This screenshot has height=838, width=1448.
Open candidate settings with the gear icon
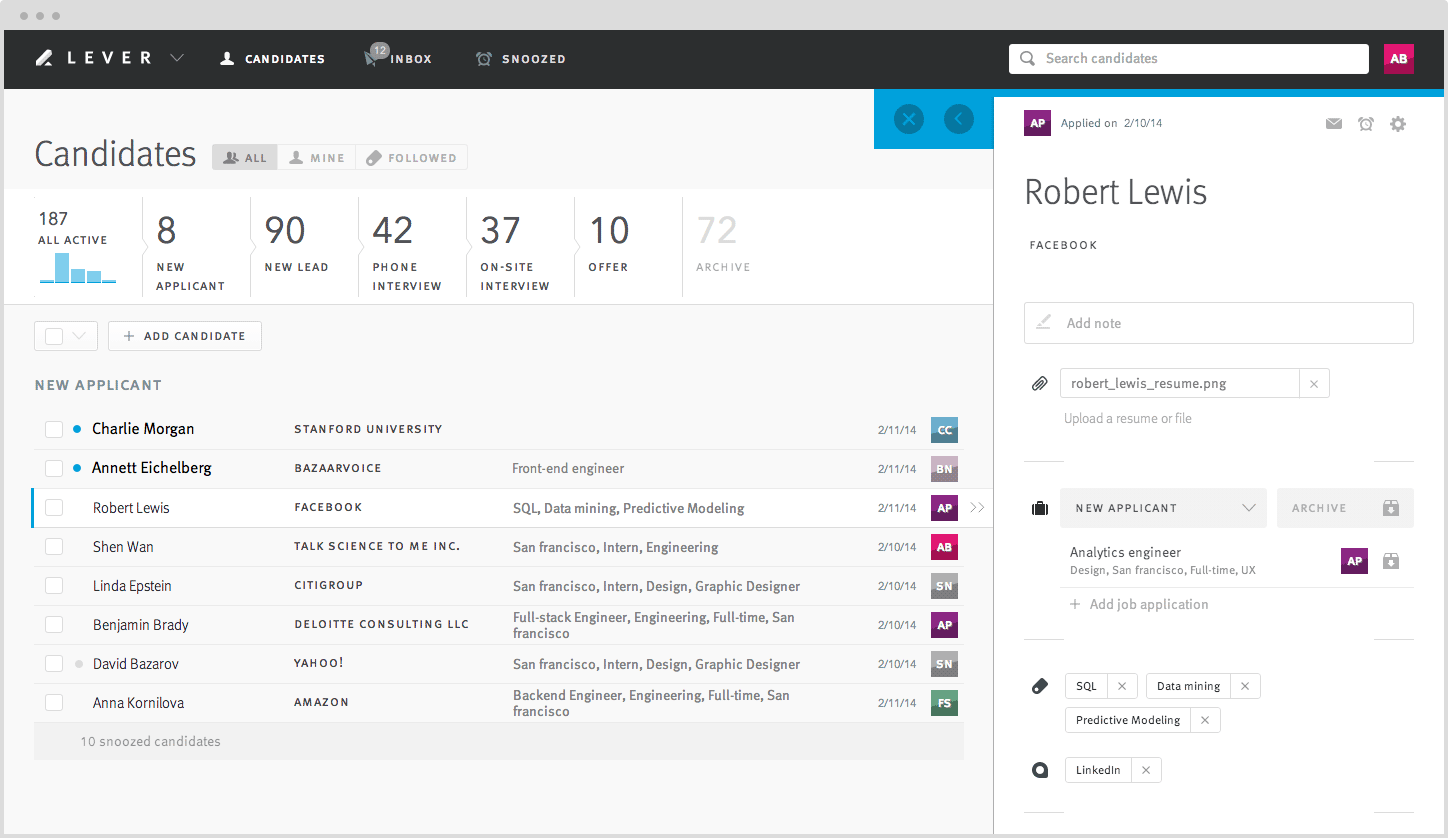(1398, 123)
